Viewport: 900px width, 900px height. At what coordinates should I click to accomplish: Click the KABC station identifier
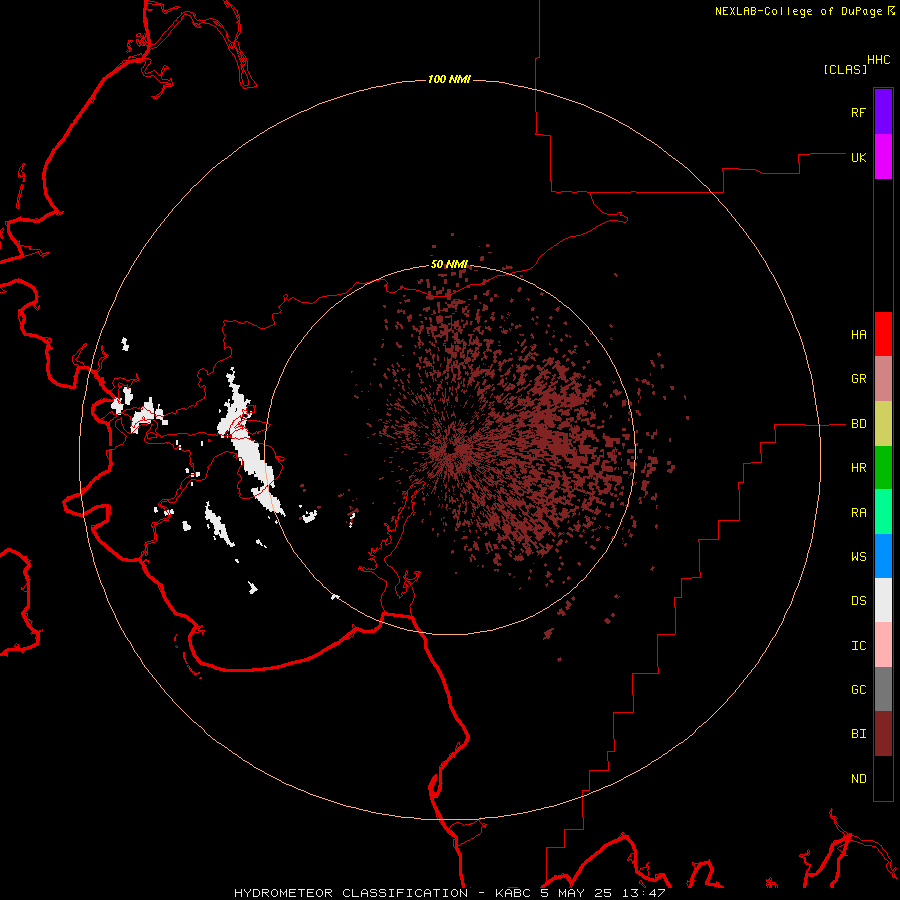pyautogui.click(x=513, y=893)
